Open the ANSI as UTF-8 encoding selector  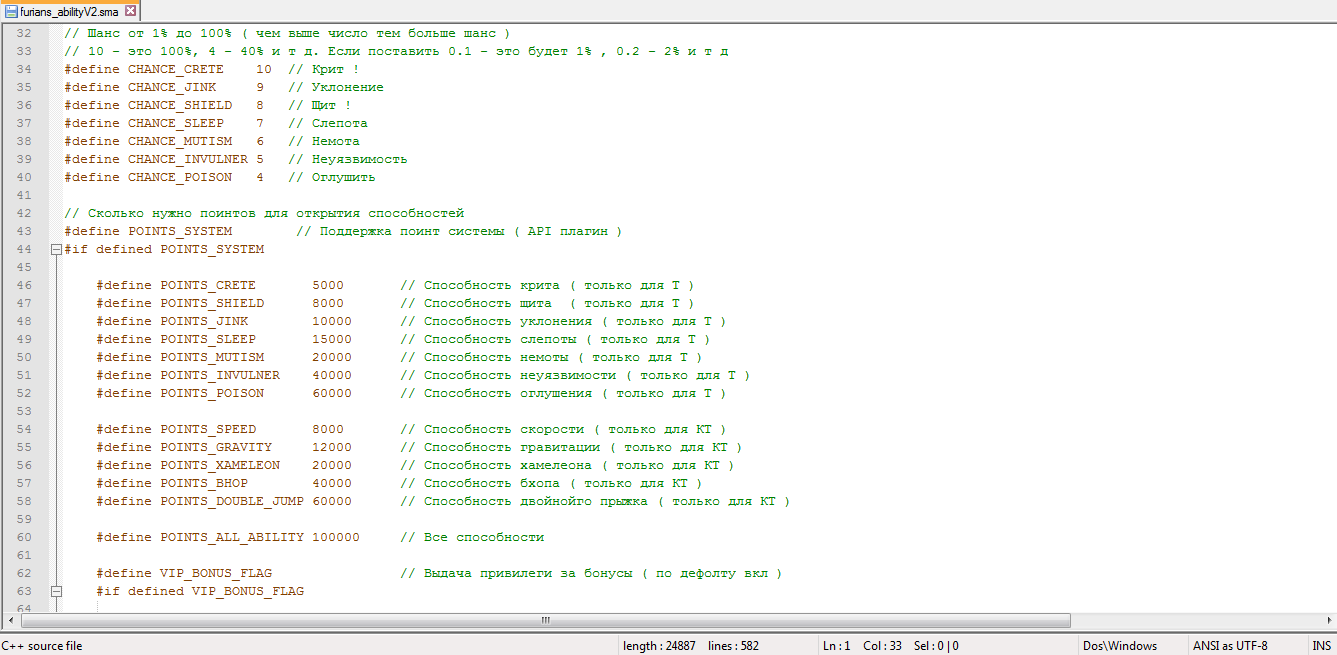point(1229,646)
